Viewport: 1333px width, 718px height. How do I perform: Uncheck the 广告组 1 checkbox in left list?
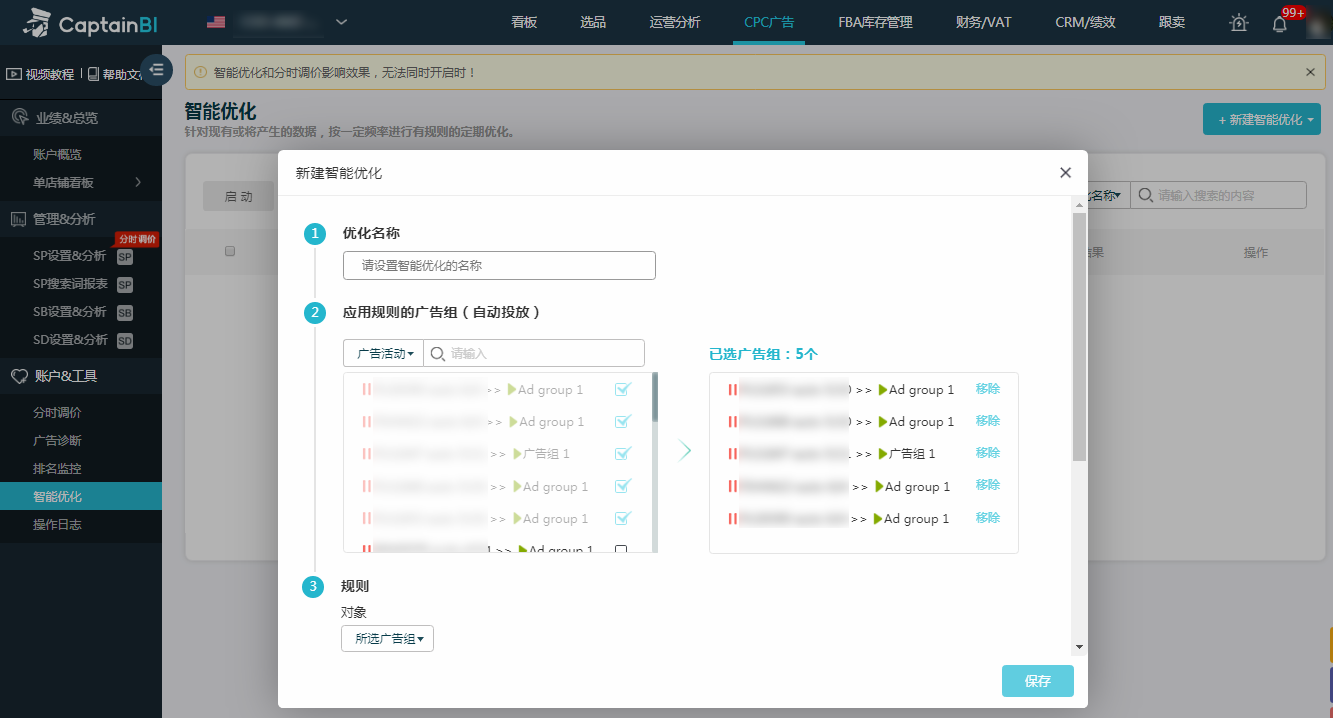pos(623,453)
